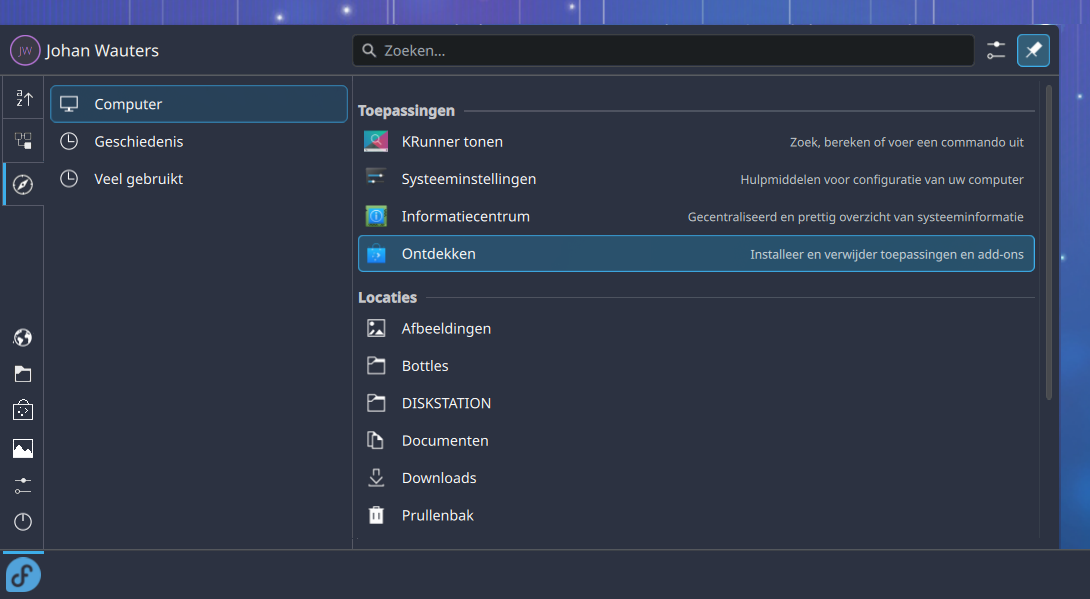1090x599 pixels.
Task: Click the Zoeken search field
Action: point(663,50)
